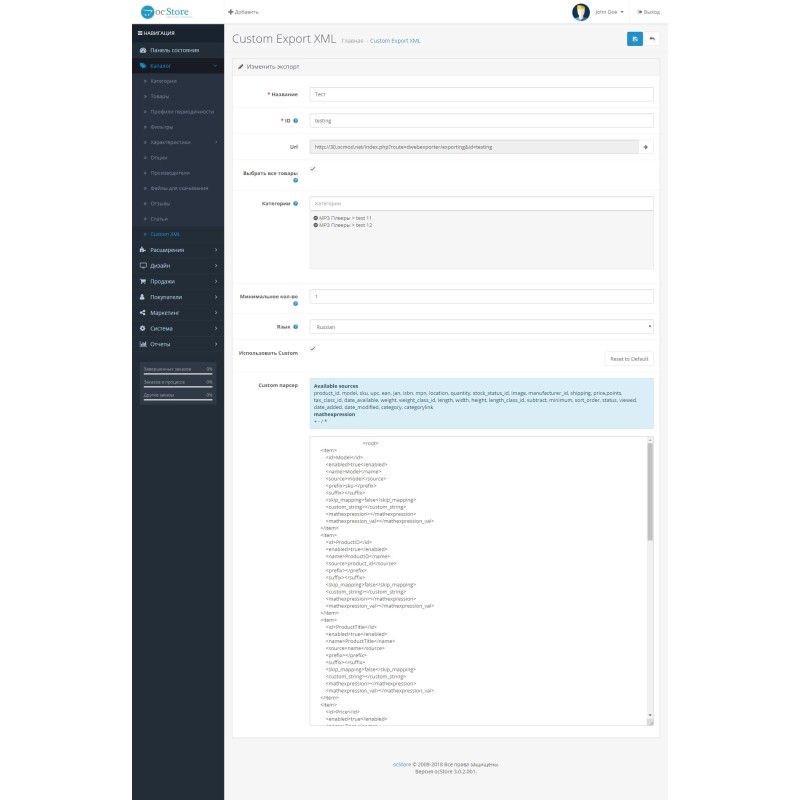Click the Custom Export XML breadcrumb link
Viewport: 800px width, 800px height.
(396, 42)
